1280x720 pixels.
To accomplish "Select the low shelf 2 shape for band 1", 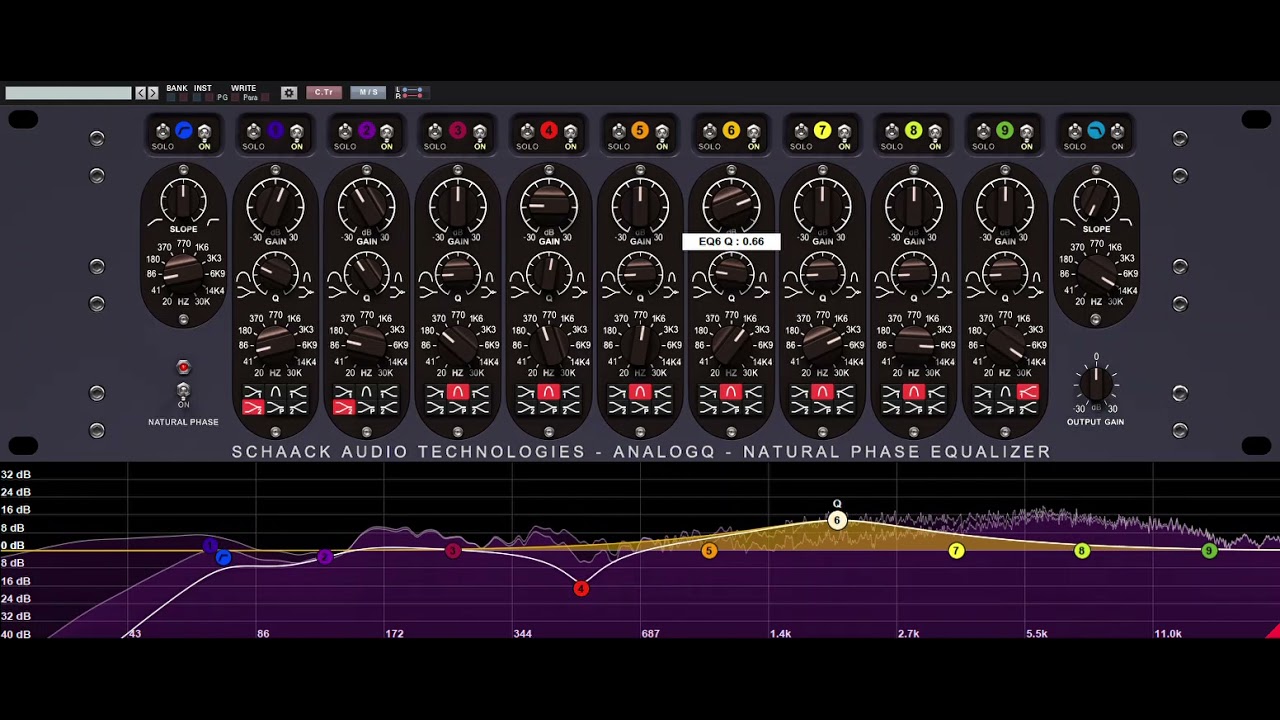I will (x=253, y=408).
